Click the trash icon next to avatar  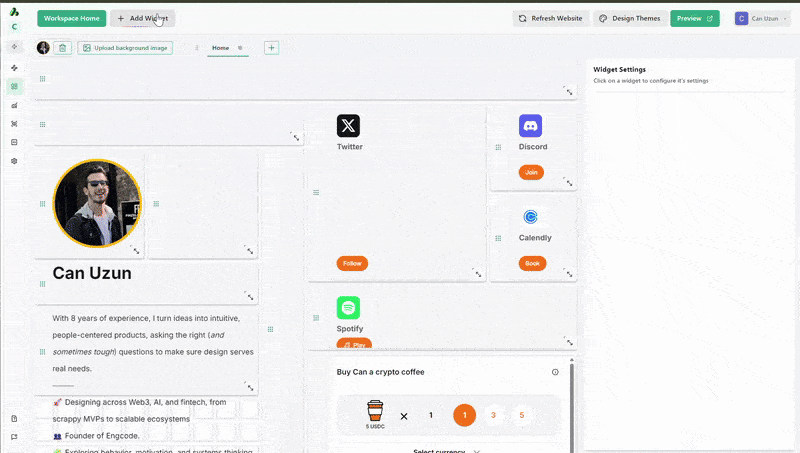pyautogui.click(x=62, y=48)
